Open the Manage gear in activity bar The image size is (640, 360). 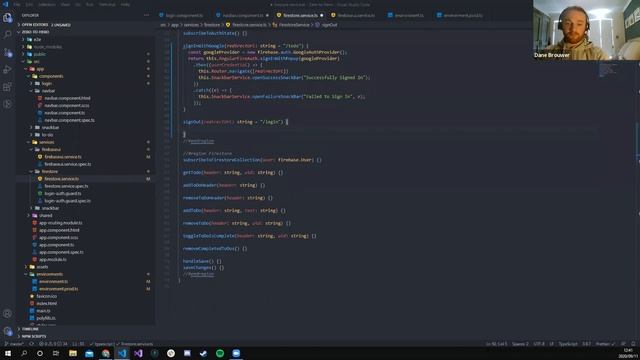click(x=7, y=331)
